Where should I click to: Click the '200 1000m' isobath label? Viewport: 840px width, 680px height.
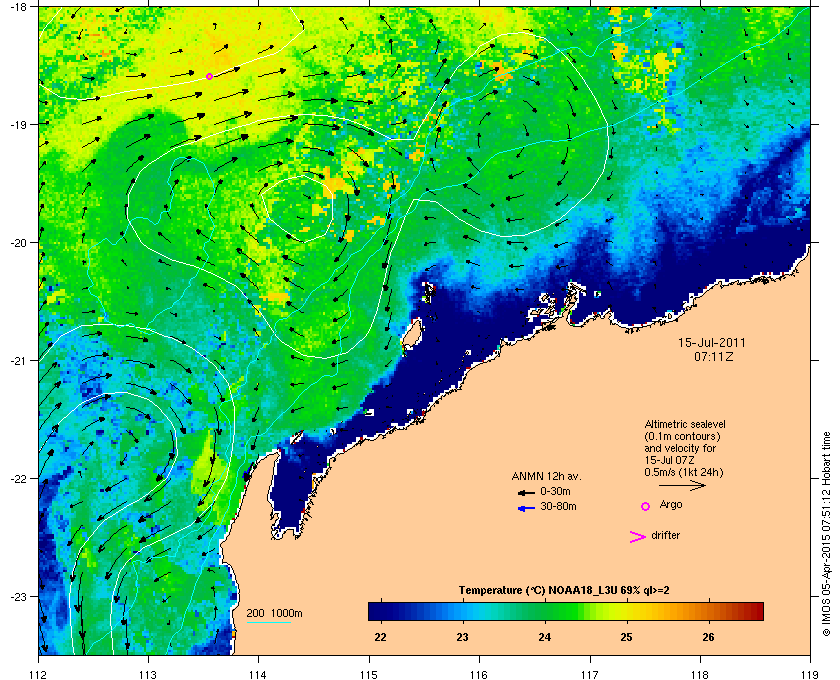pos(274,613)
